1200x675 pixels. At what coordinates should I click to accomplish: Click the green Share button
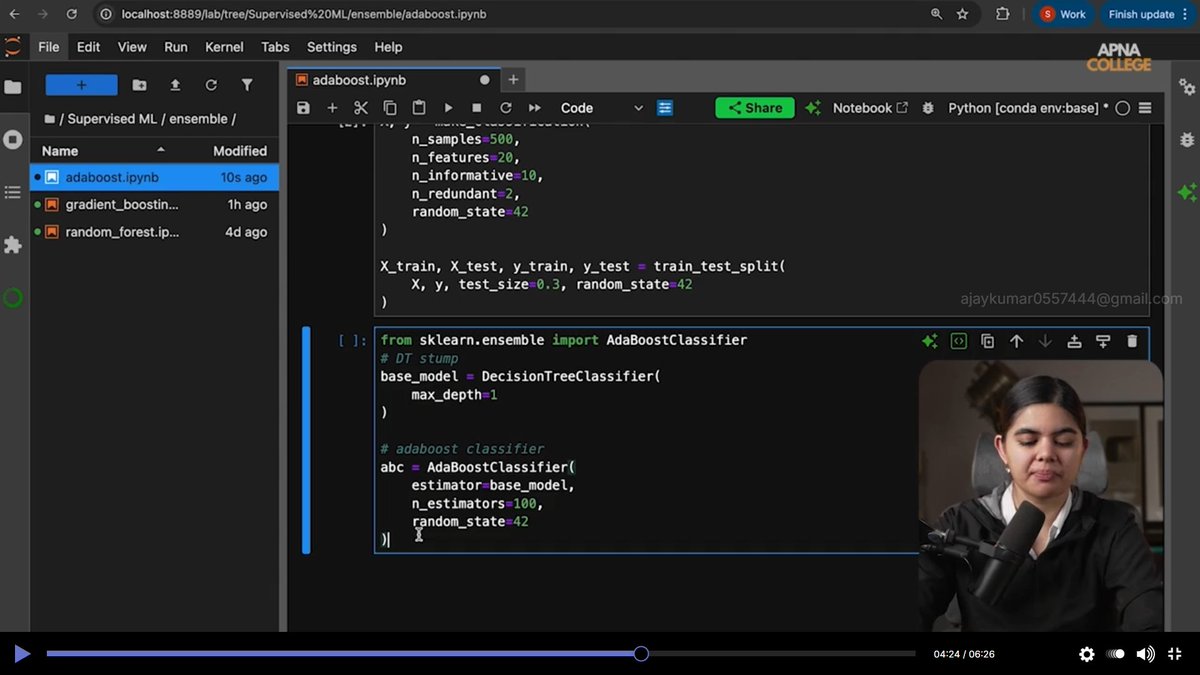[755, 108]
